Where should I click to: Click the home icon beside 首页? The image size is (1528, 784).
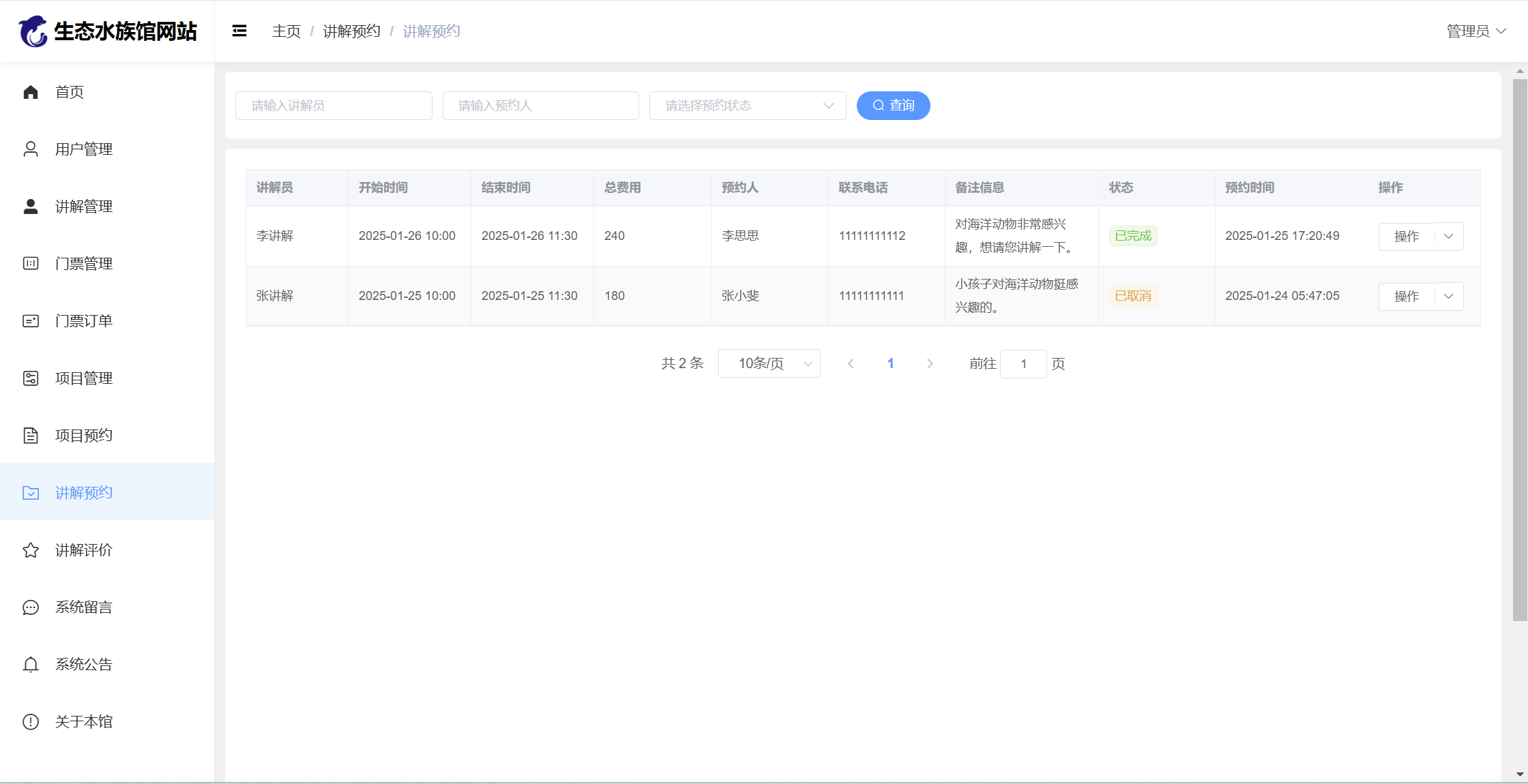click(31, 92)
